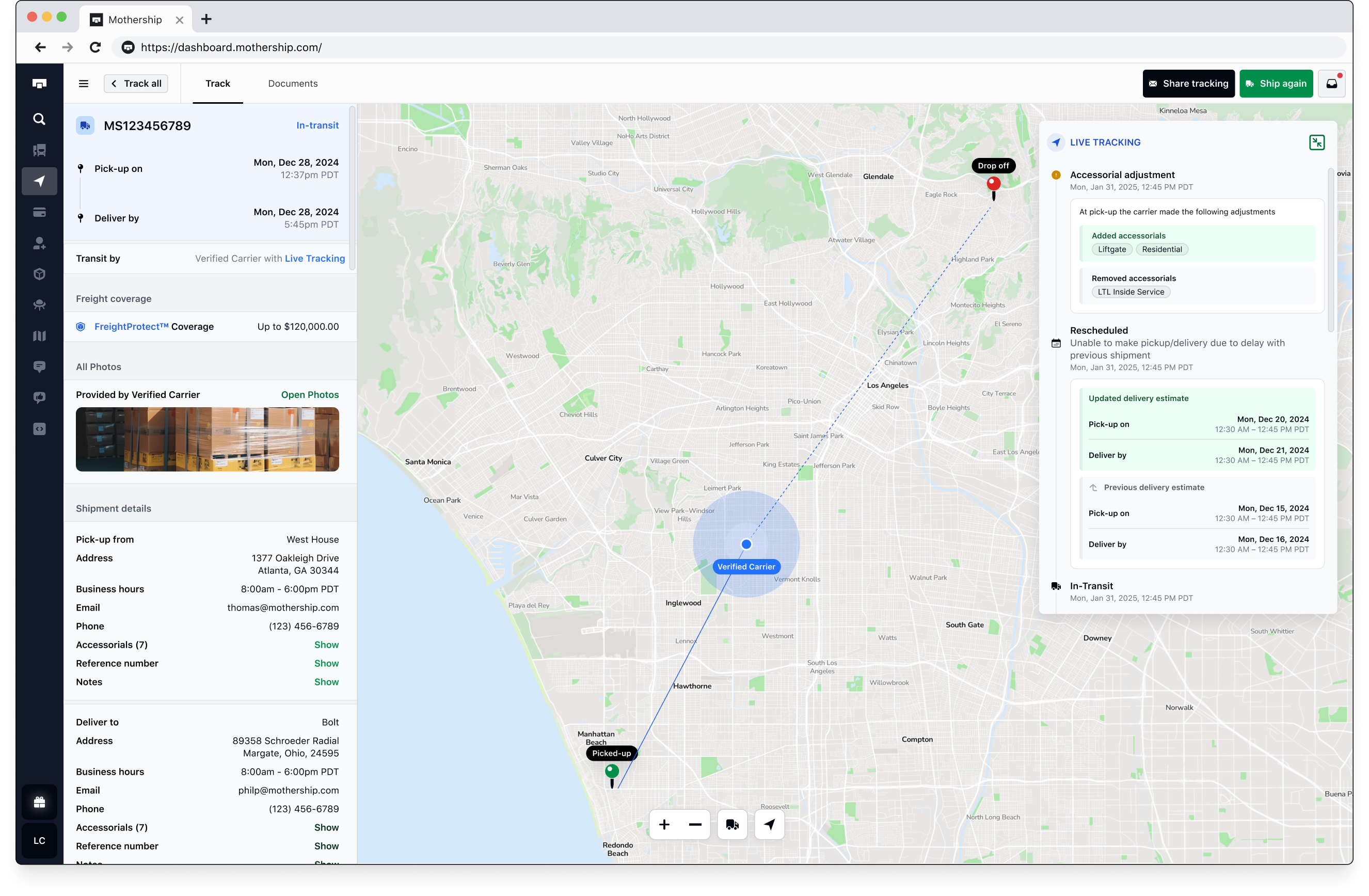Open Live Tracking link in Transit by
The width and height of the screenshot is (1369, 896).
[x=315, y=259]
